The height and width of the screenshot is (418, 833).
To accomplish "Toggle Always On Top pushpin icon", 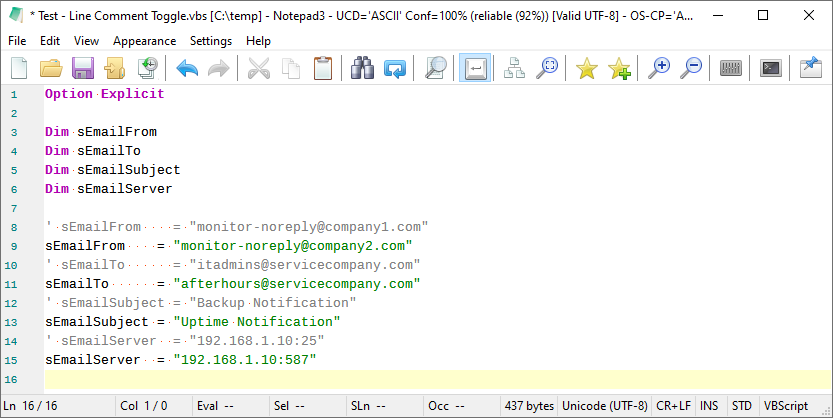I will pyautogui.click(x=811, y=69).
